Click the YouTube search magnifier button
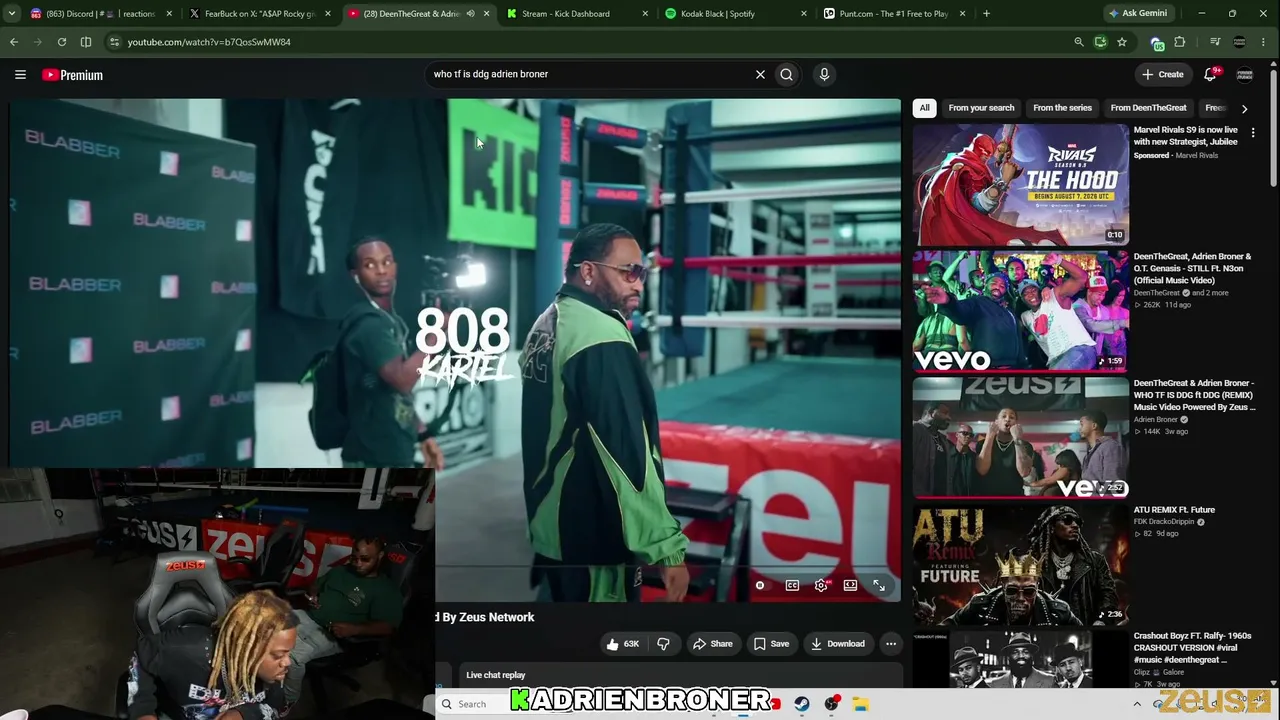Screen dimensions: 1280x720 pos(787,74)
